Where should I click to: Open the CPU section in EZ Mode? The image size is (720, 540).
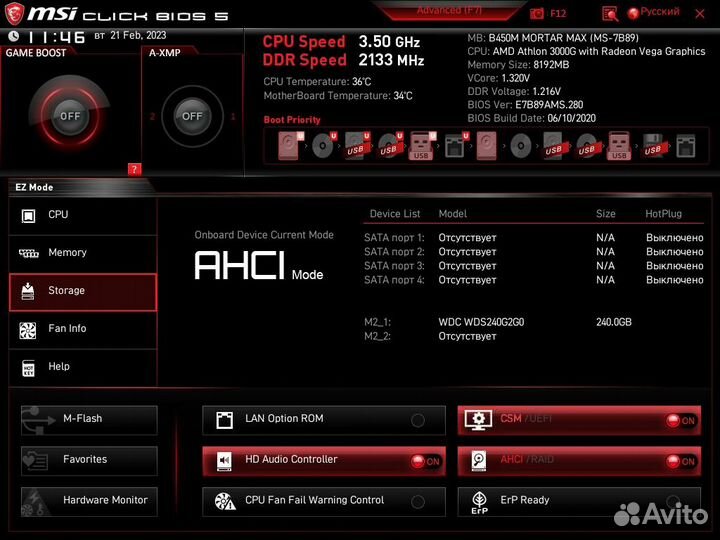tap(83, 215)
